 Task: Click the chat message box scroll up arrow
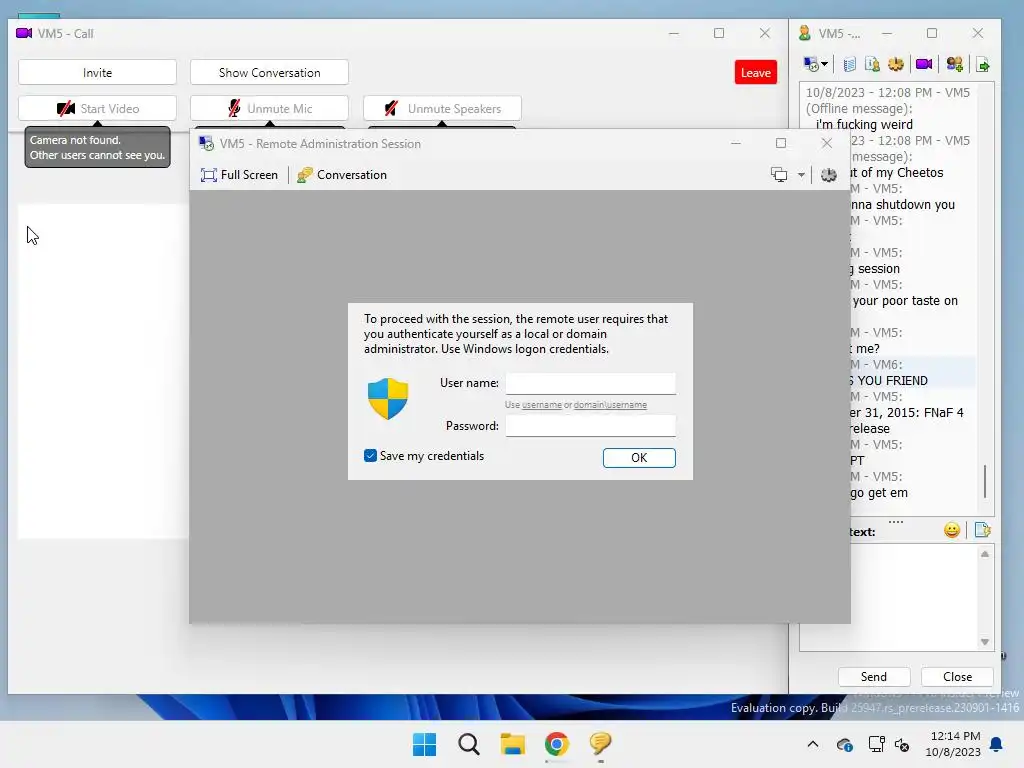985,554
